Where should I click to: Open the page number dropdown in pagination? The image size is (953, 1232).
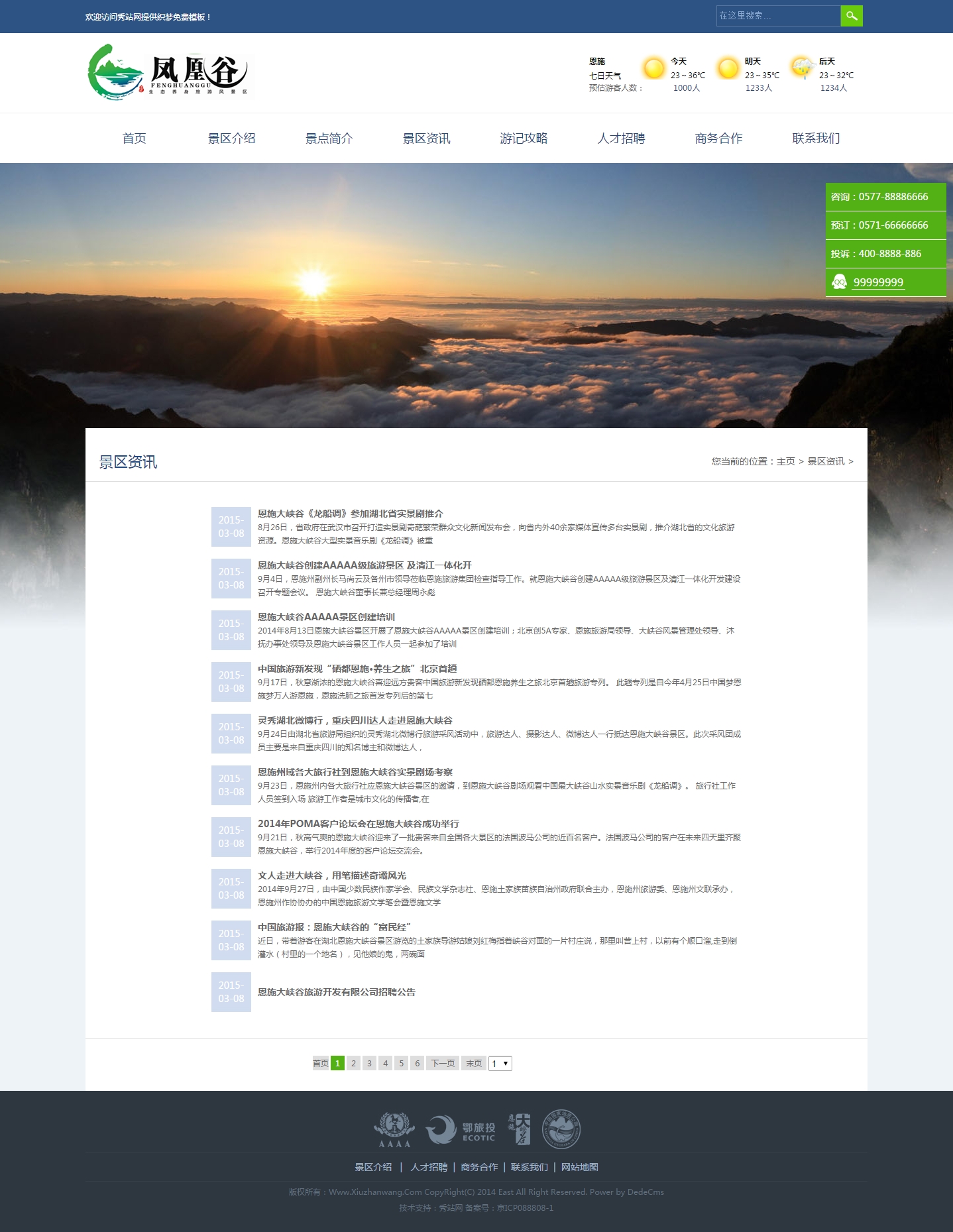pyautogui.click(x=500, y=1064)
